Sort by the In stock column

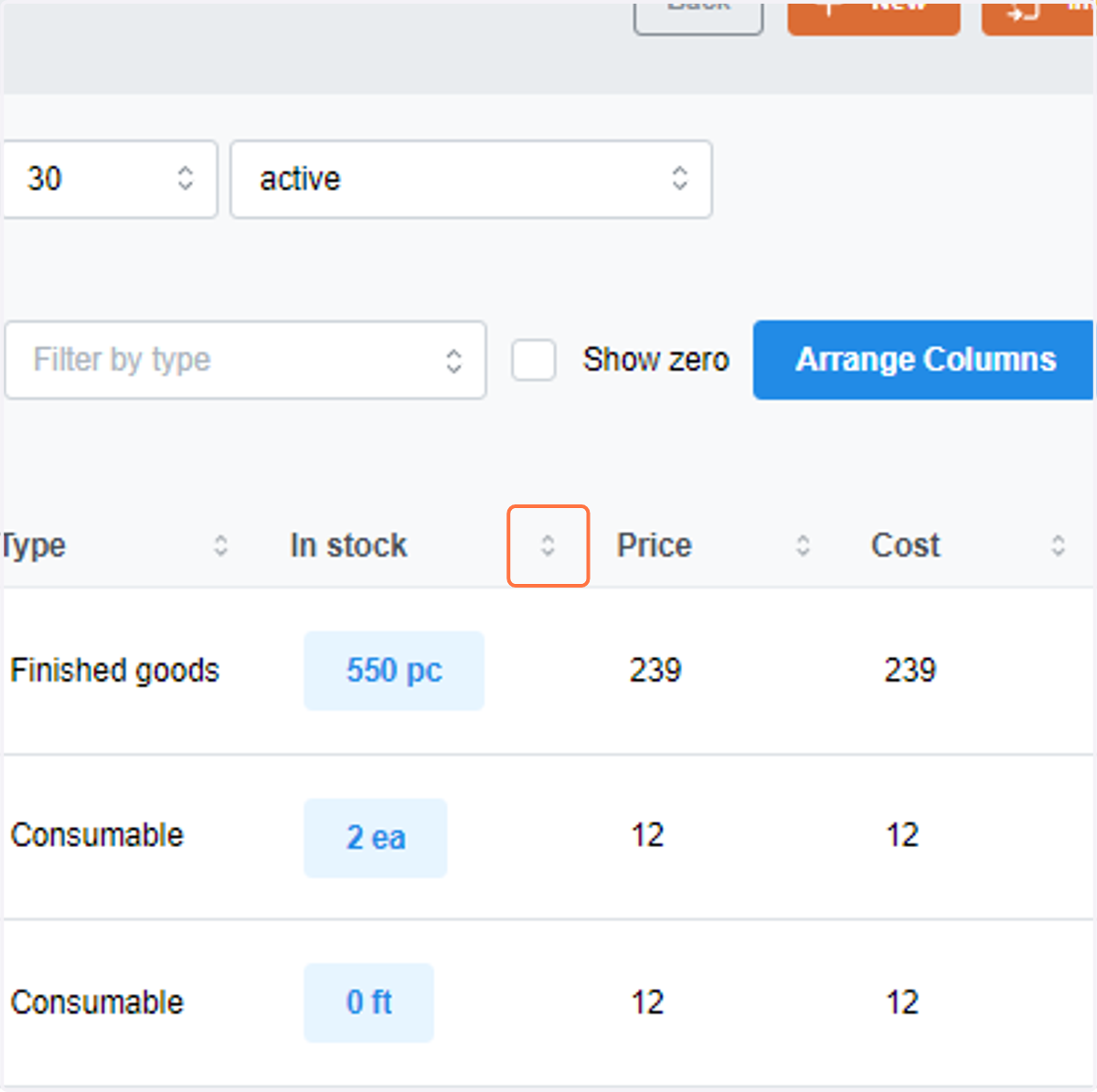pos(548,546)
